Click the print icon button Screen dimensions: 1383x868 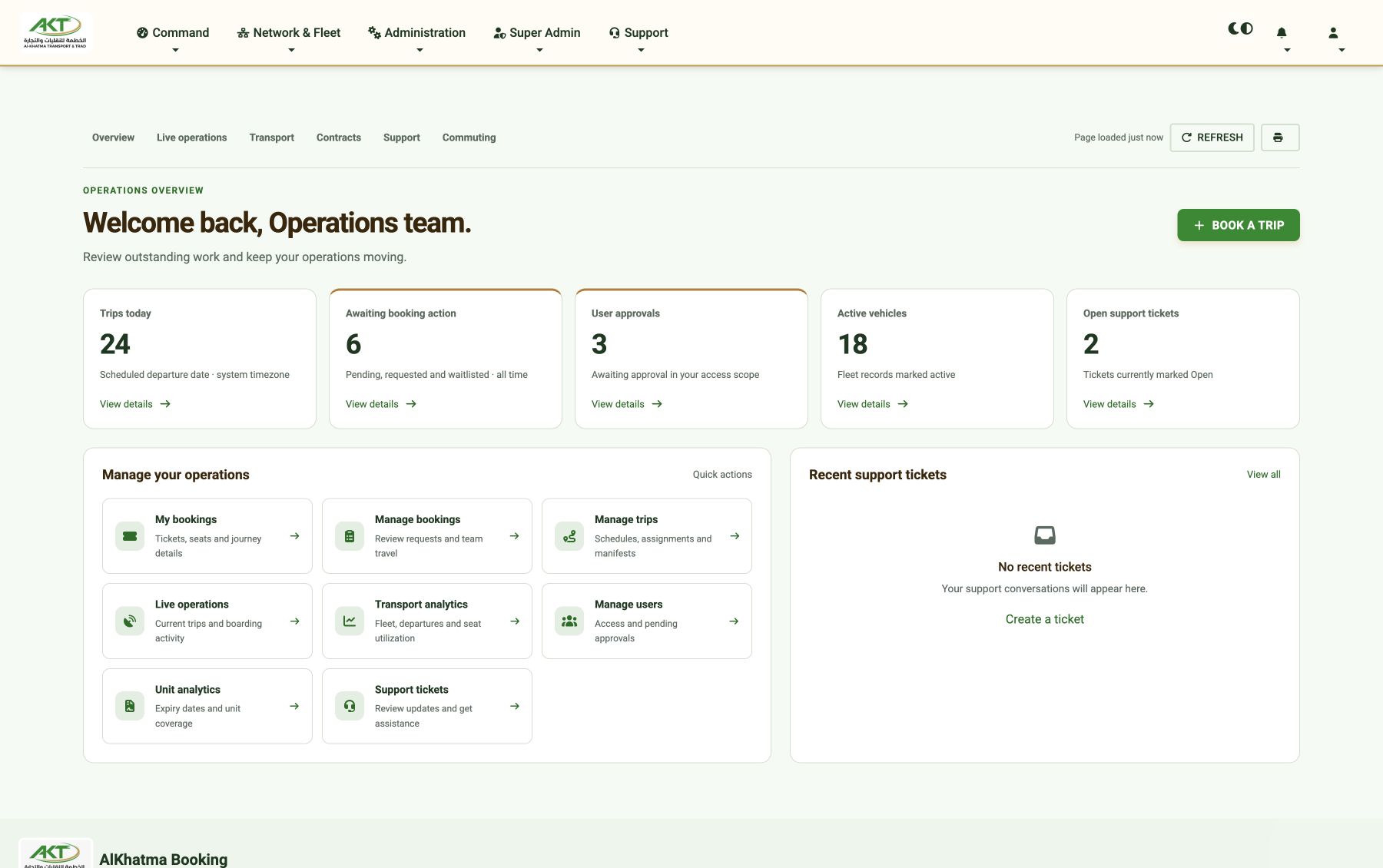coord(1279,137)
